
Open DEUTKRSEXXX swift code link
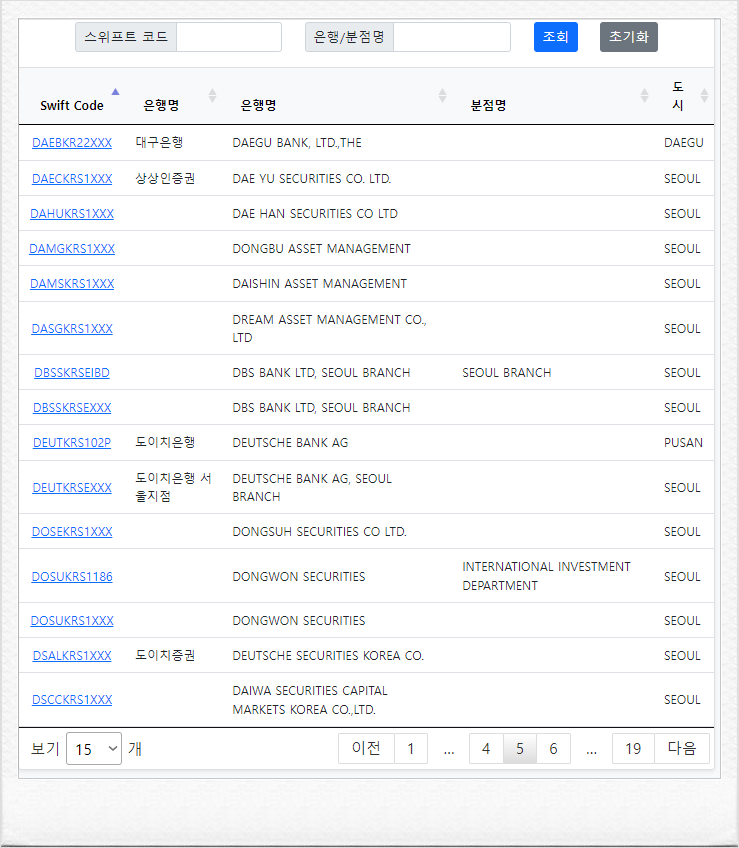click(x=72, y=488)
